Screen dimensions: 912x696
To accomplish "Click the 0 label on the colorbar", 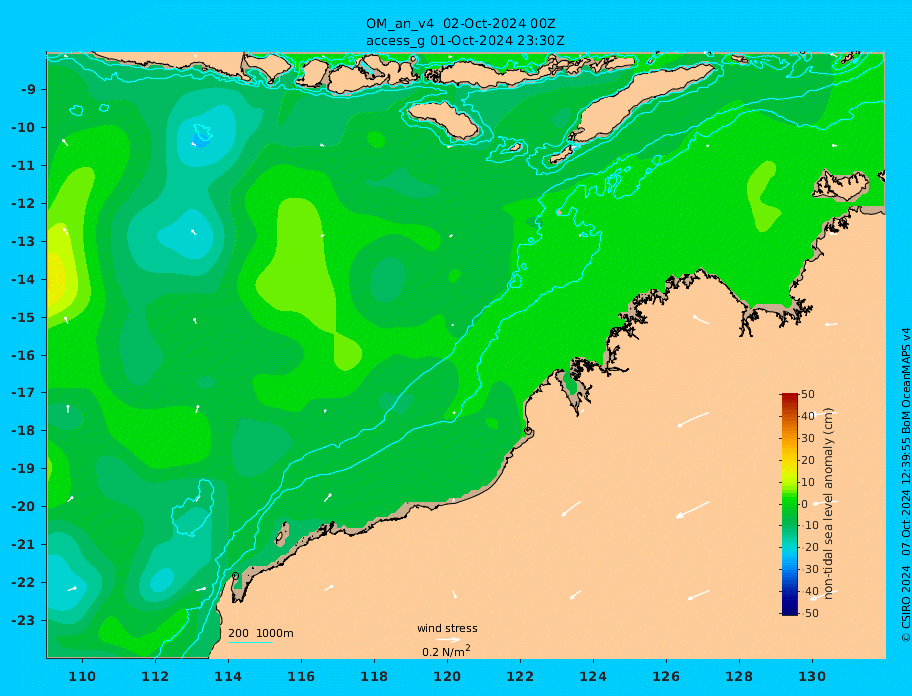I will pyautogui.click(x=805, y=504).
